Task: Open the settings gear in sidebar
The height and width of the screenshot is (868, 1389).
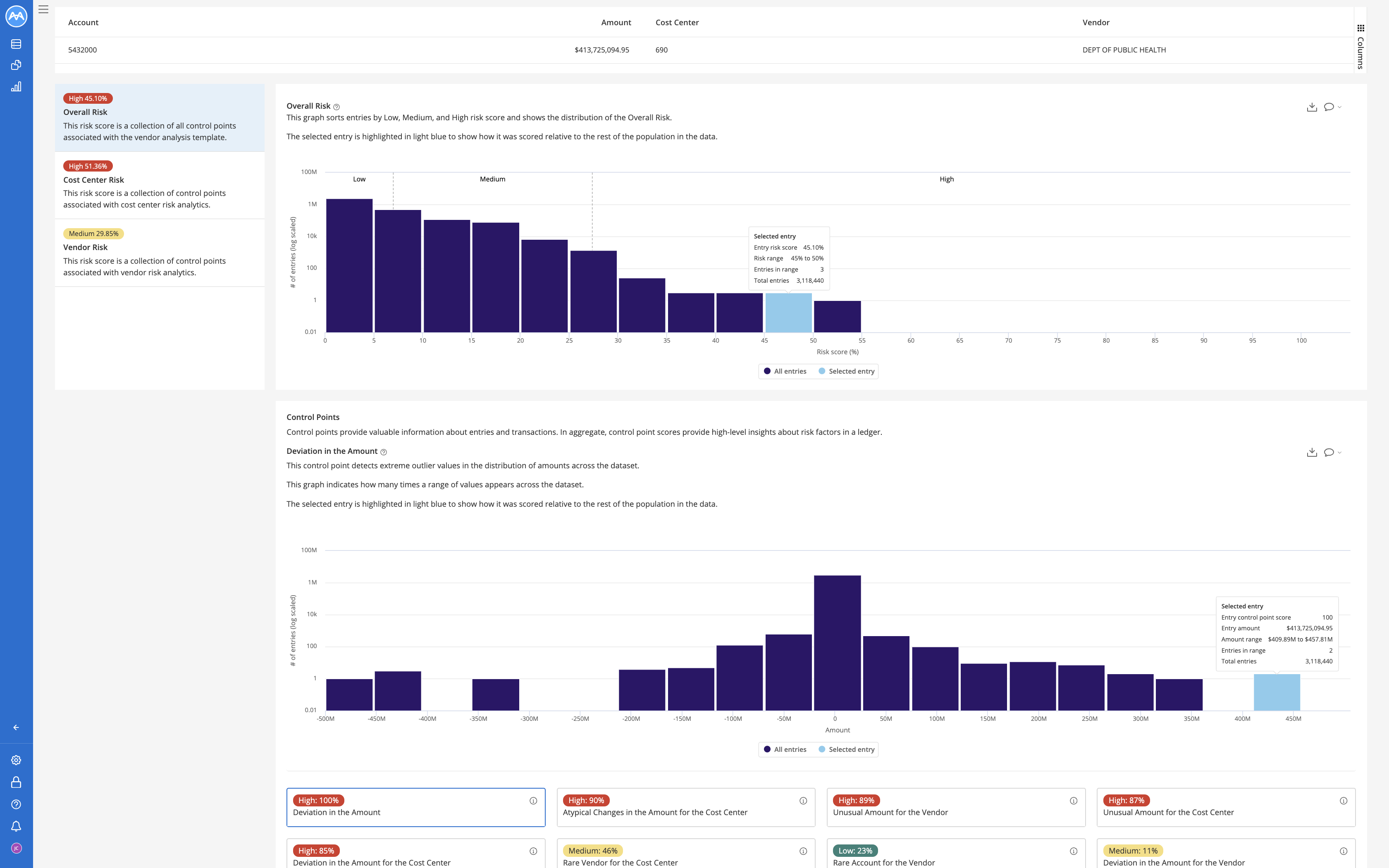Action: coord(16,760)
